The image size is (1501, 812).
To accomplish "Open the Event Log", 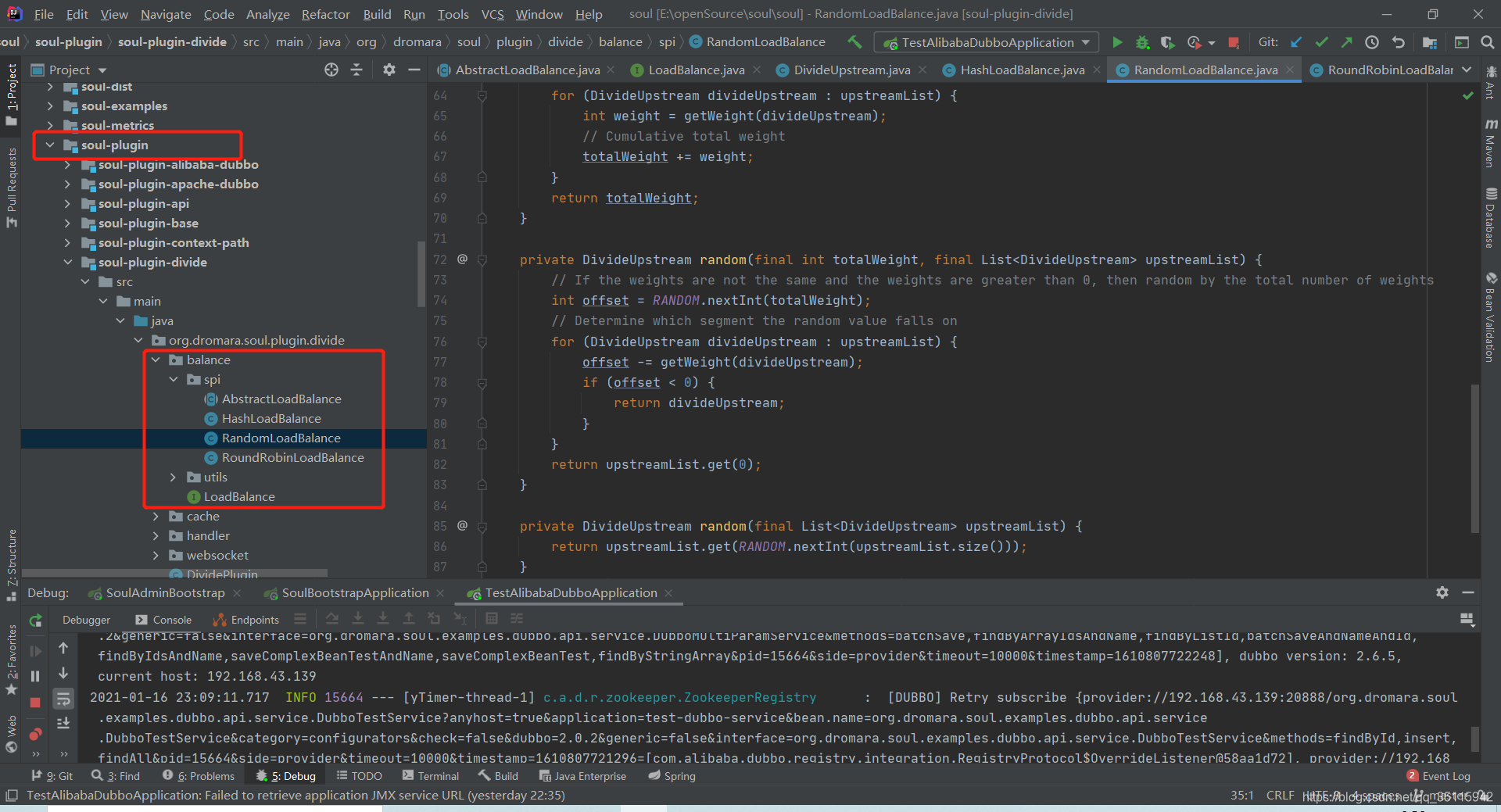I will pyautogui.click(x=1438, y=776).
